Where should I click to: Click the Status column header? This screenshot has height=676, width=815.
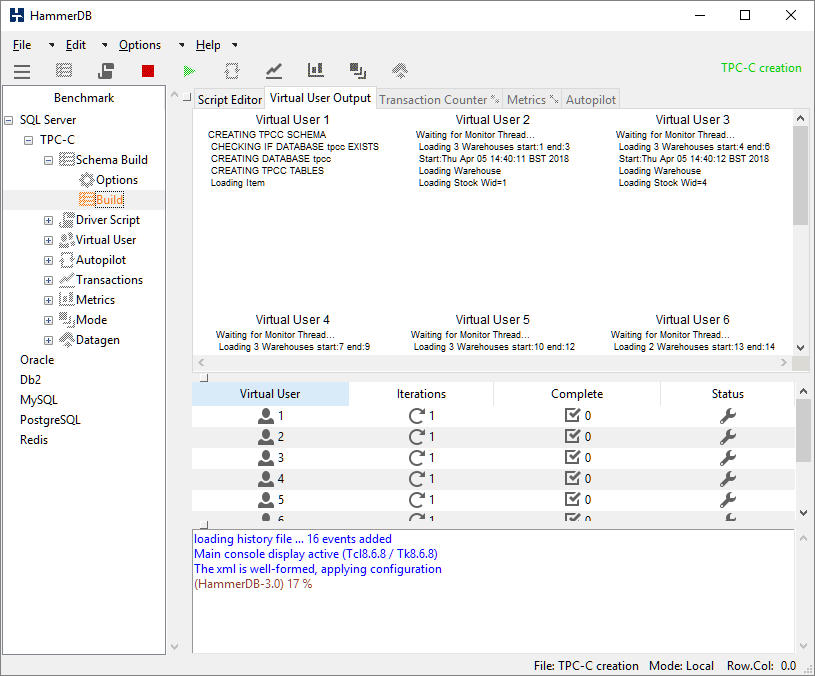[727, 394]
